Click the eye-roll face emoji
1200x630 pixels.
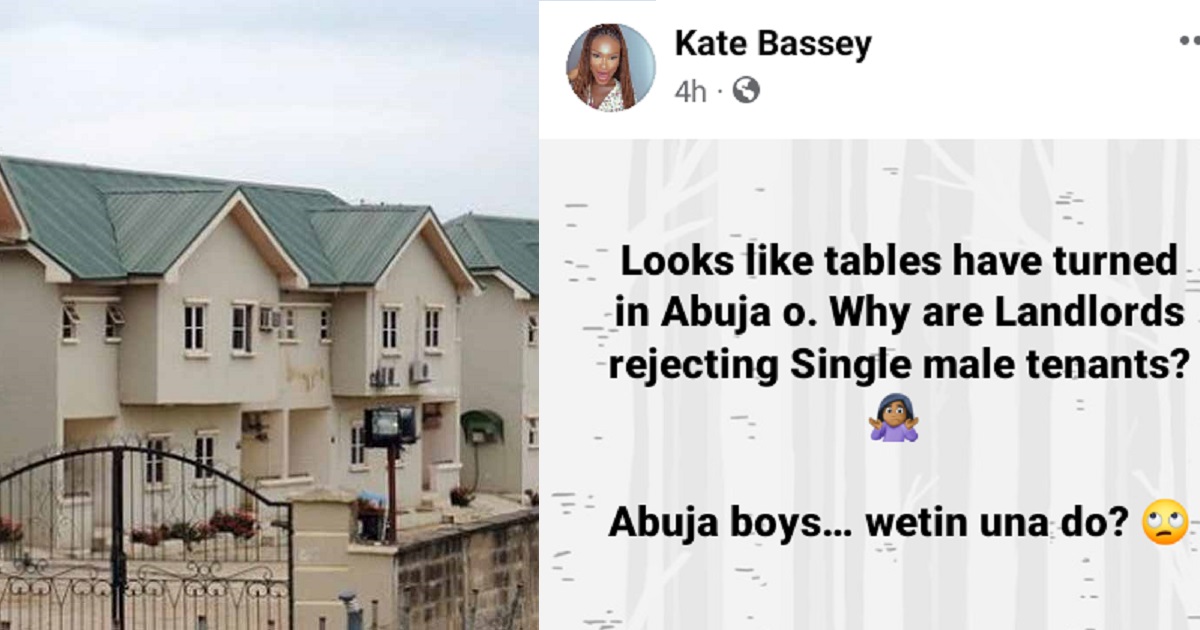pos(1168,522)
